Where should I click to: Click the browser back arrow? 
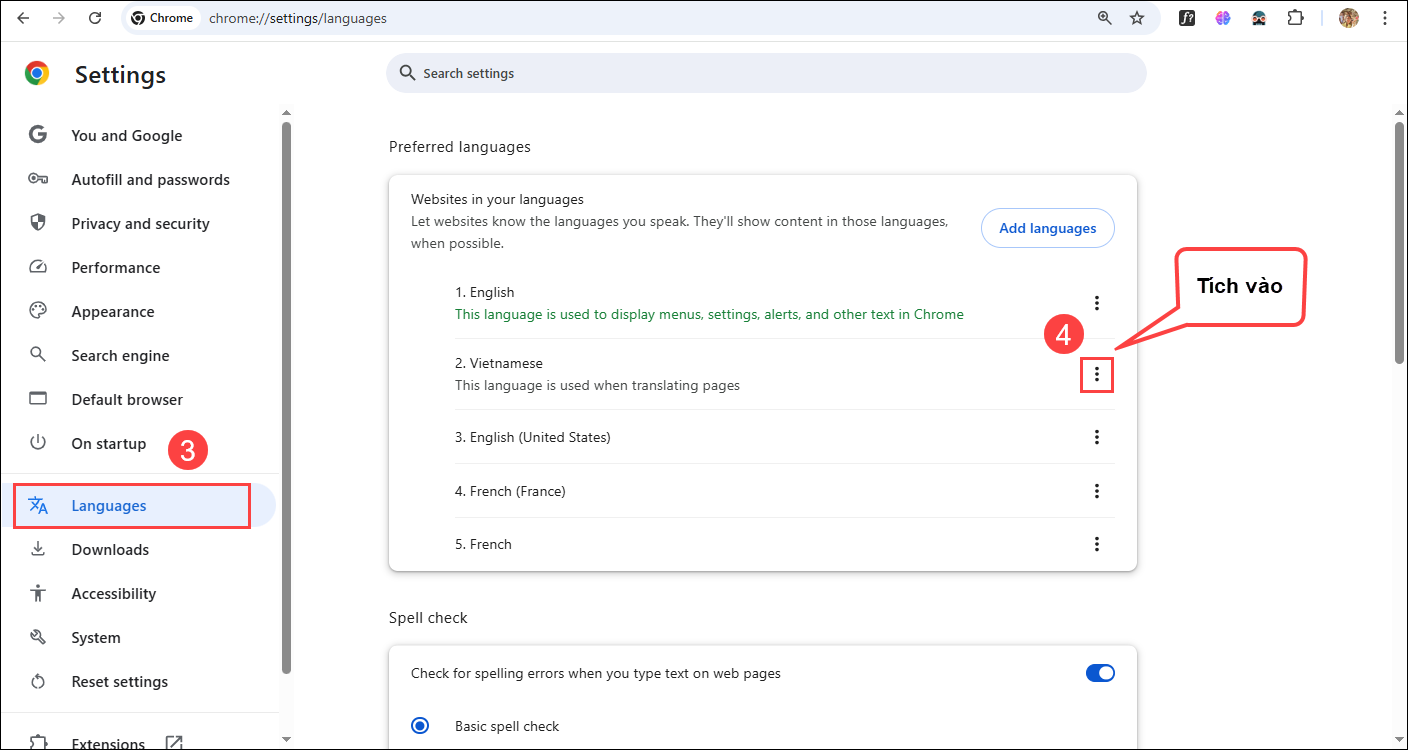[x=23, y=18]
